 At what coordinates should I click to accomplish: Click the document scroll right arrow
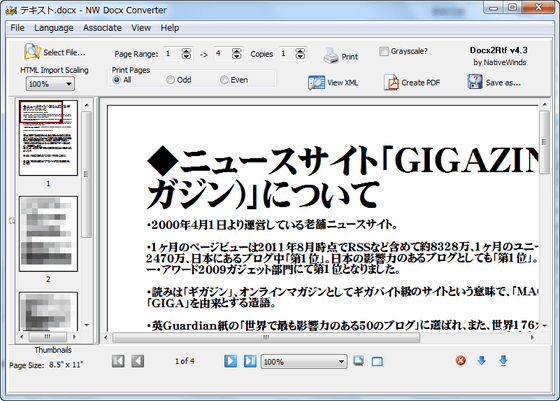pyautogui.click(x=532, y=337)
